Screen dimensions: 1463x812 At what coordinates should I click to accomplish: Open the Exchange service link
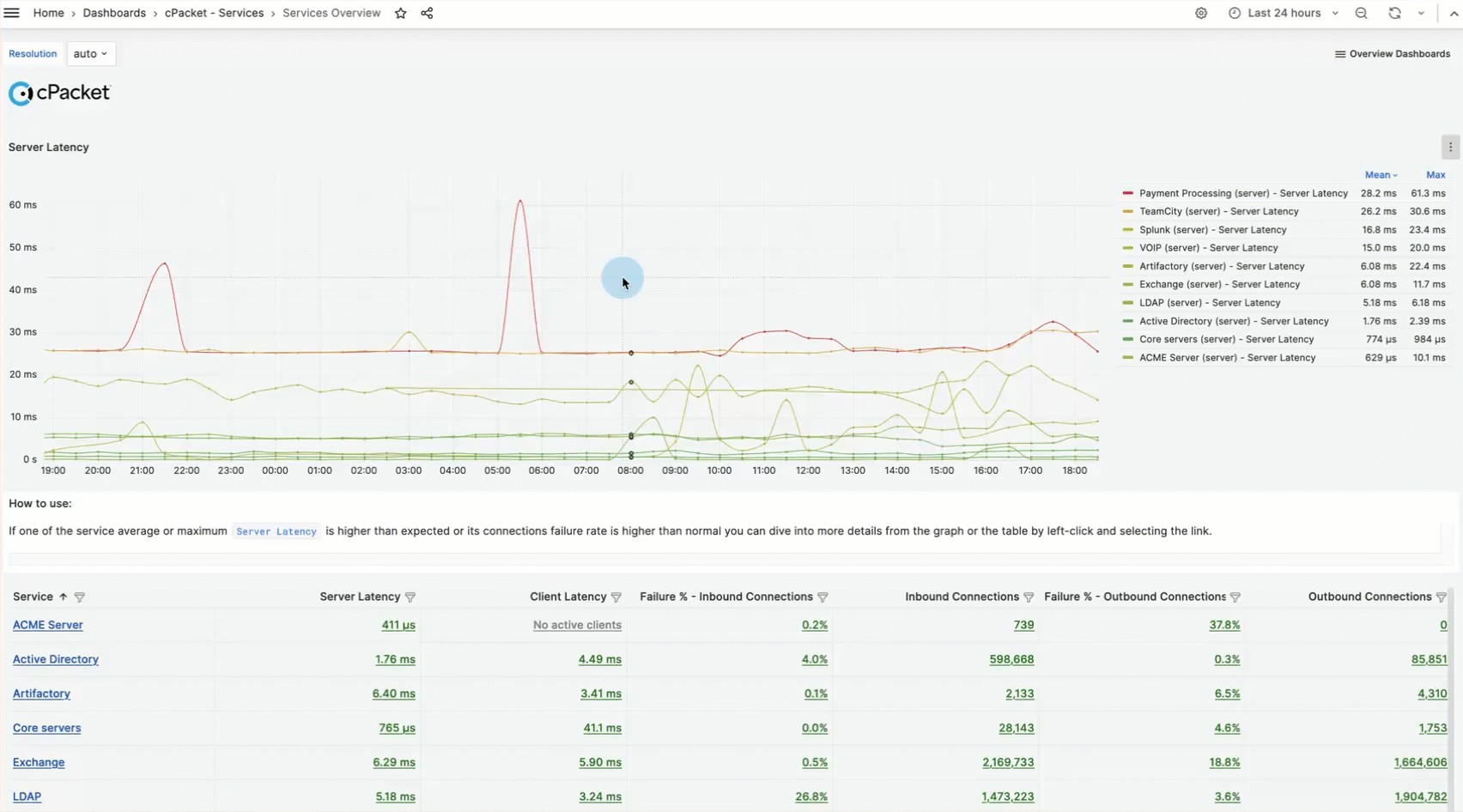coord(38,762)
